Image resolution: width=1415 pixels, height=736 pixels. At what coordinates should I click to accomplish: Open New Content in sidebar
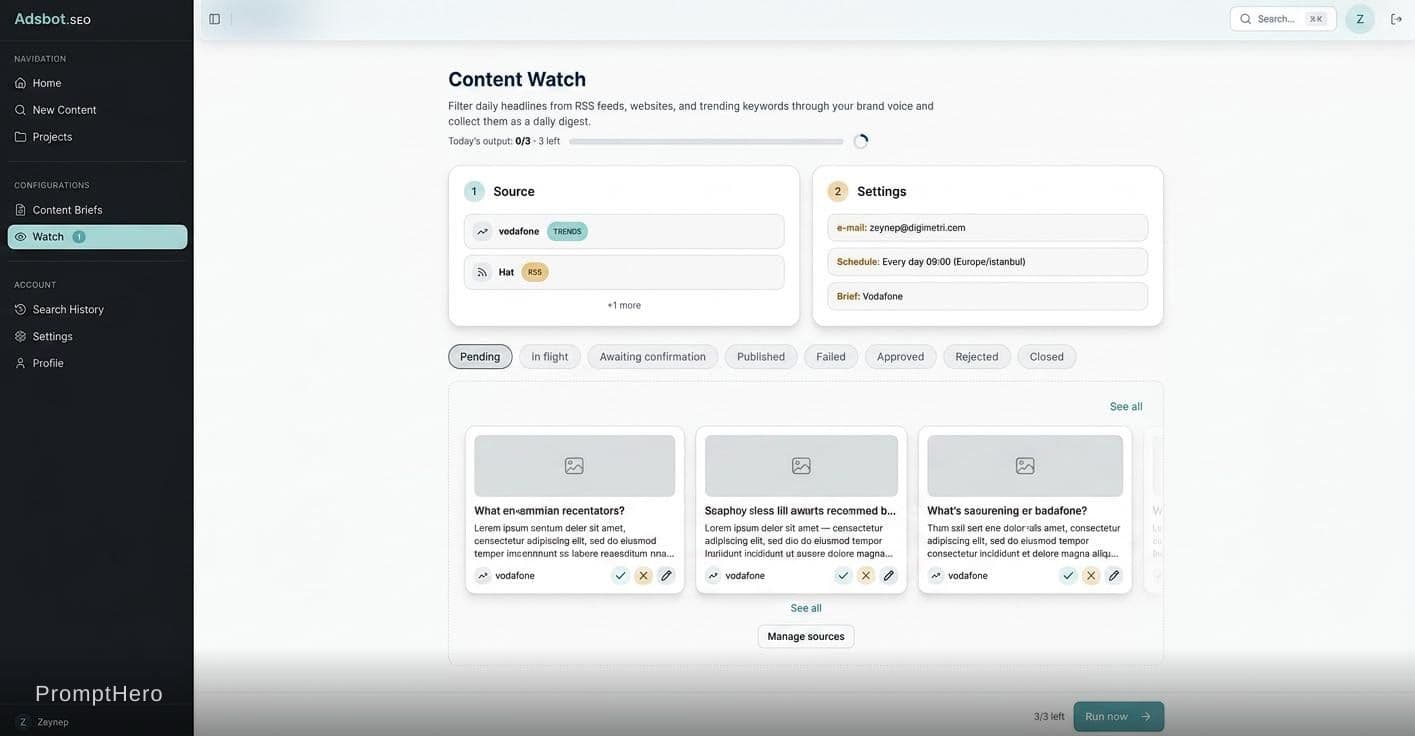[97, 110]
